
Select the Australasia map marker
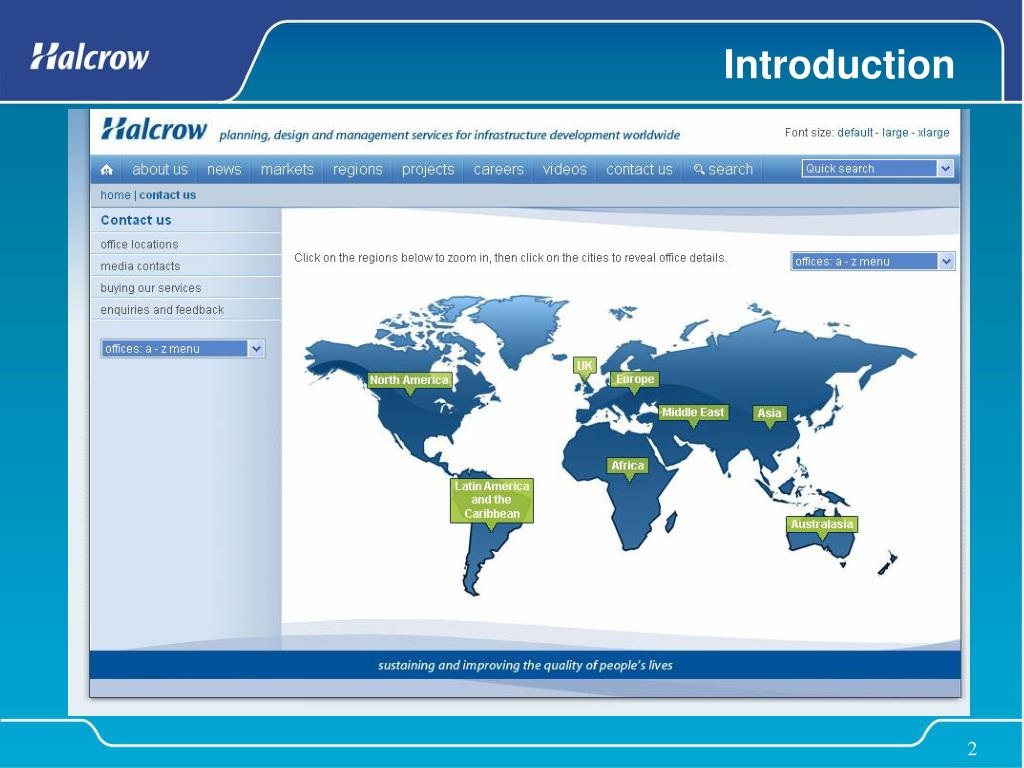click(x=822, y=524)
